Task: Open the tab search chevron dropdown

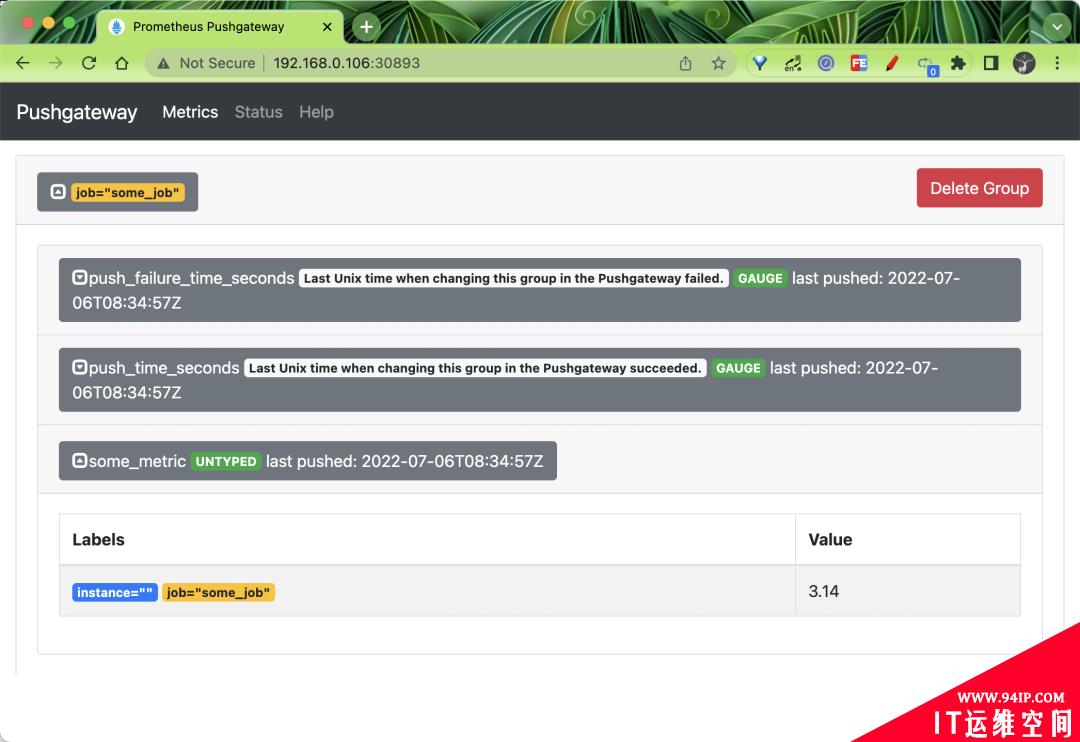Action: click(1057, 27)
